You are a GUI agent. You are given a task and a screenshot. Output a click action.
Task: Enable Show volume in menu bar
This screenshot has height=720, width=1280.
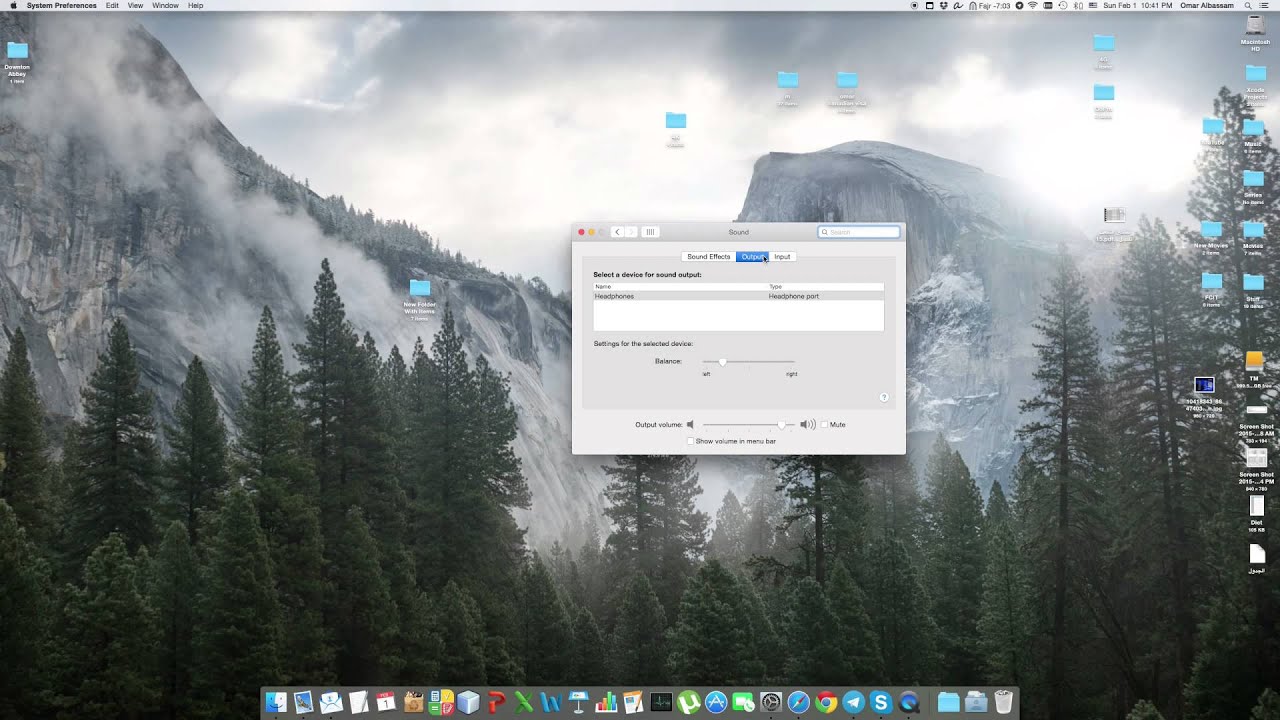point(690,441)
